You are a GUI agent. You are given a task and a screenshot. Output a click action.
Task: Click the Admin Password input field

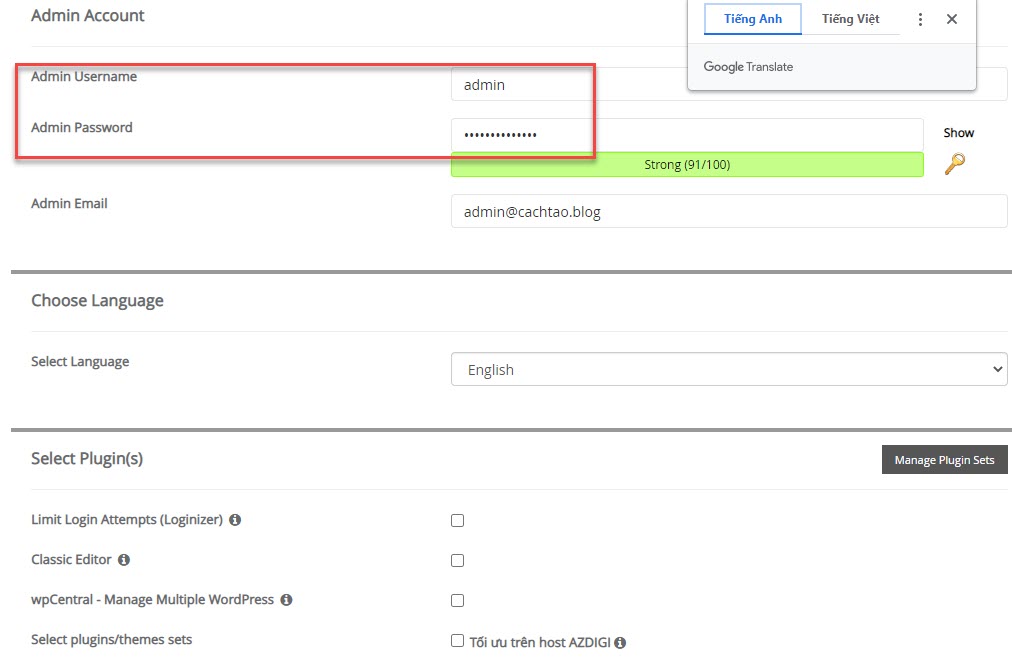(x=687, y=135)
